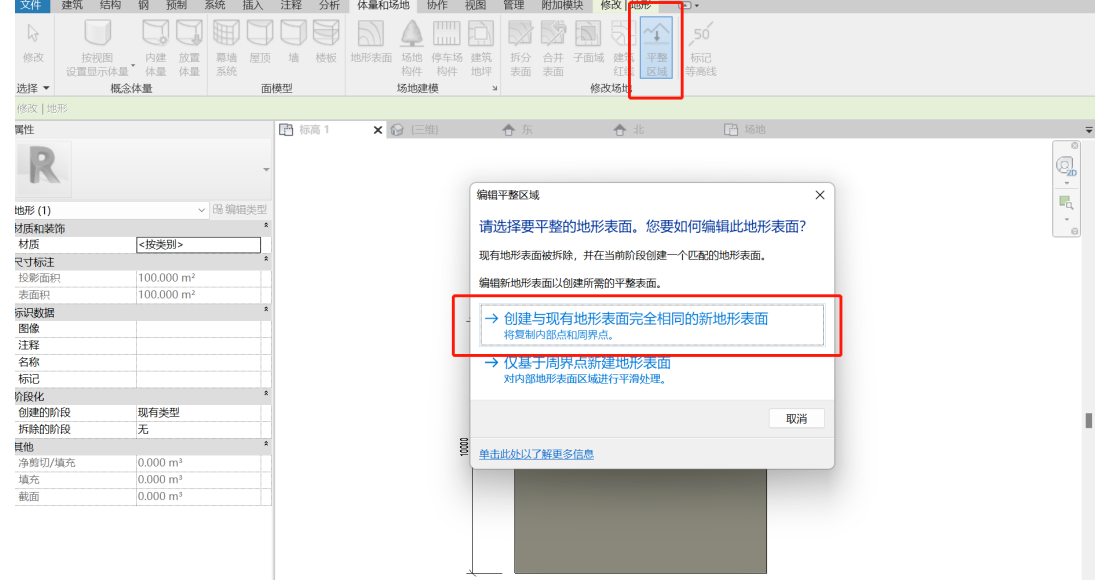Close the 标高 1 view tab

[378, 130]
